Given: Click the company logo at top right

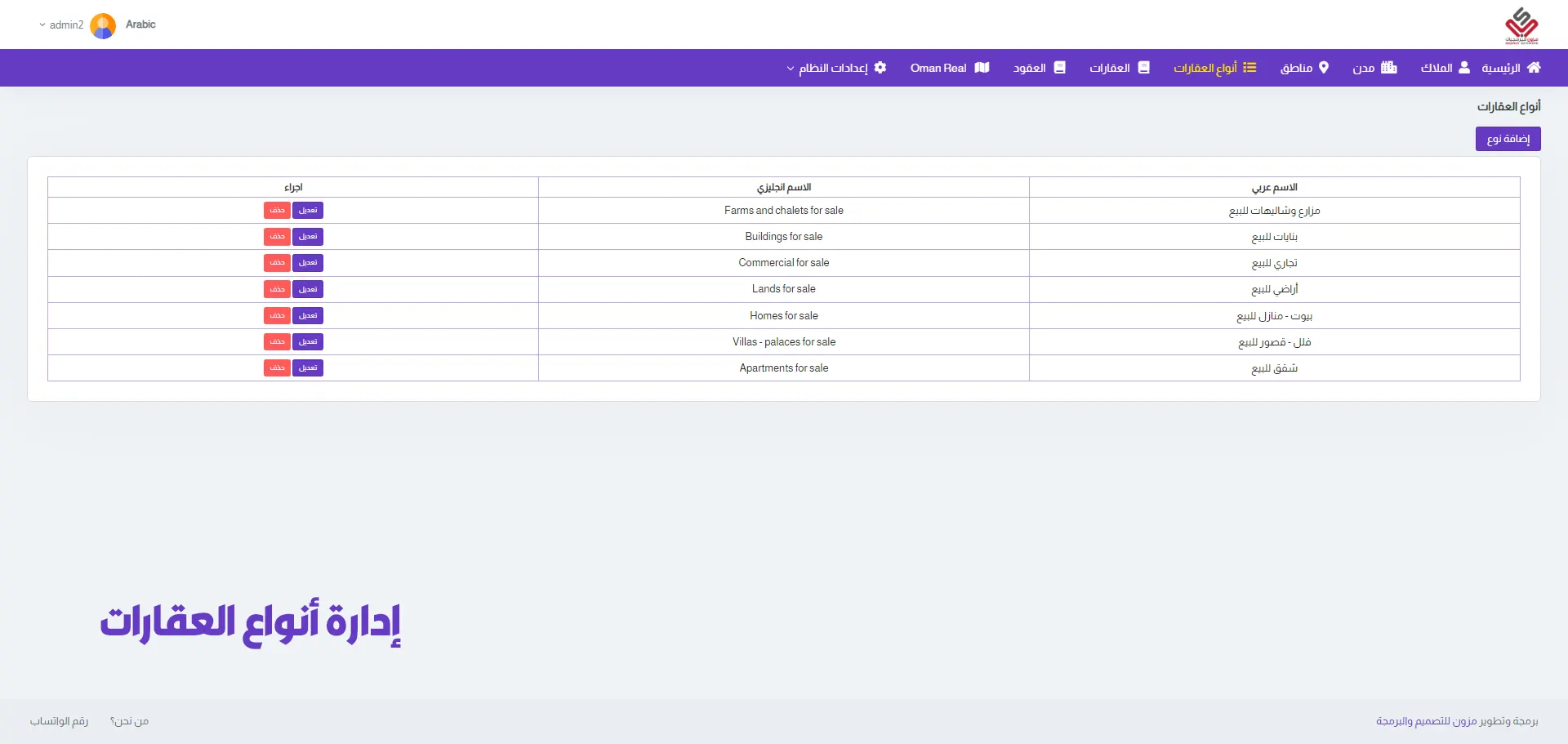Looking at the screenshot, I should click(x=1521, y=25).
